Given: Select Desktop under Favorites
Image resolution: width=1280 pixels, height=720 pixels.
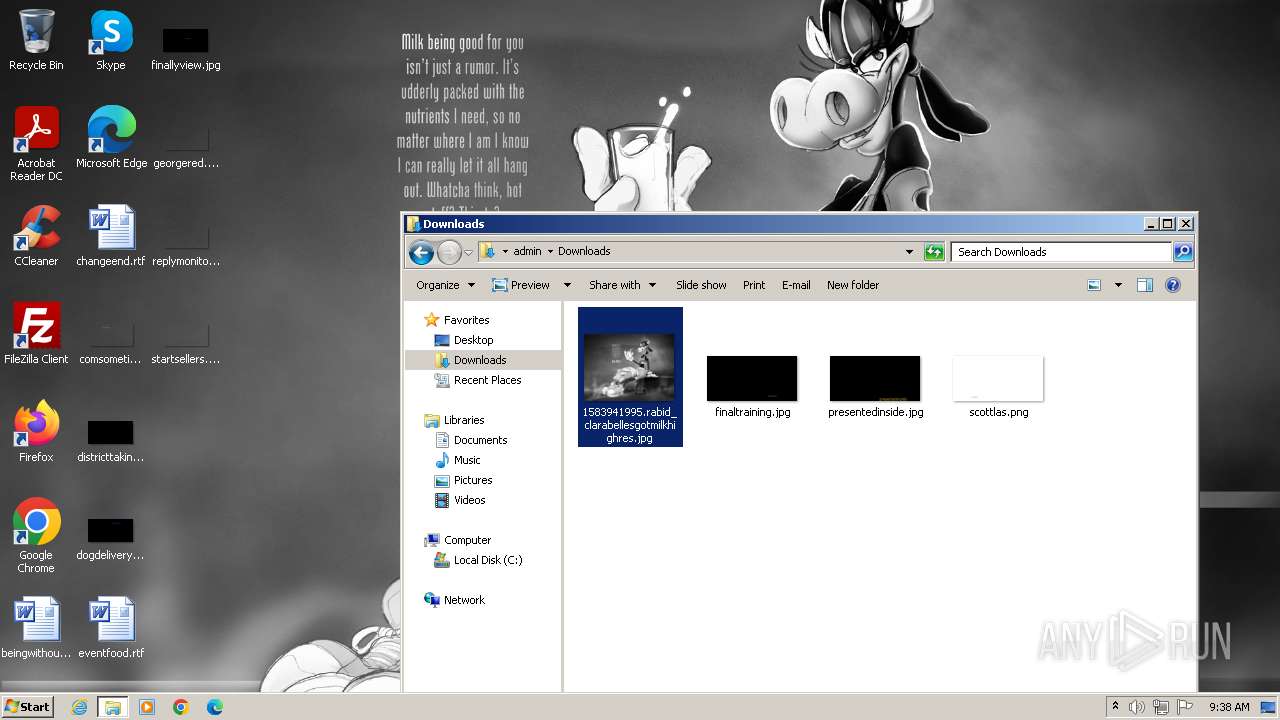Looking at the screenshot, I should point(473,340).
